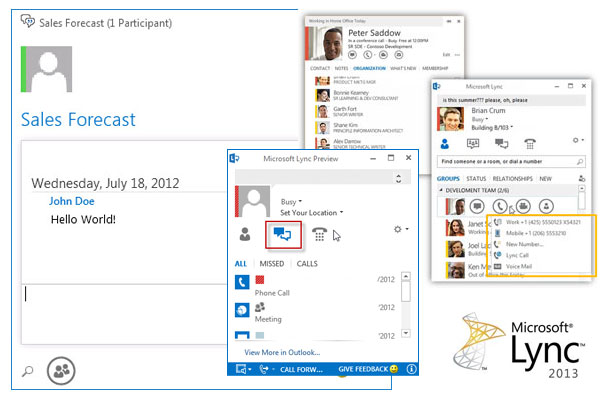Open WHAT'S NEW tab on Peter Saddow card
The image size is (610, 400).
403,68
